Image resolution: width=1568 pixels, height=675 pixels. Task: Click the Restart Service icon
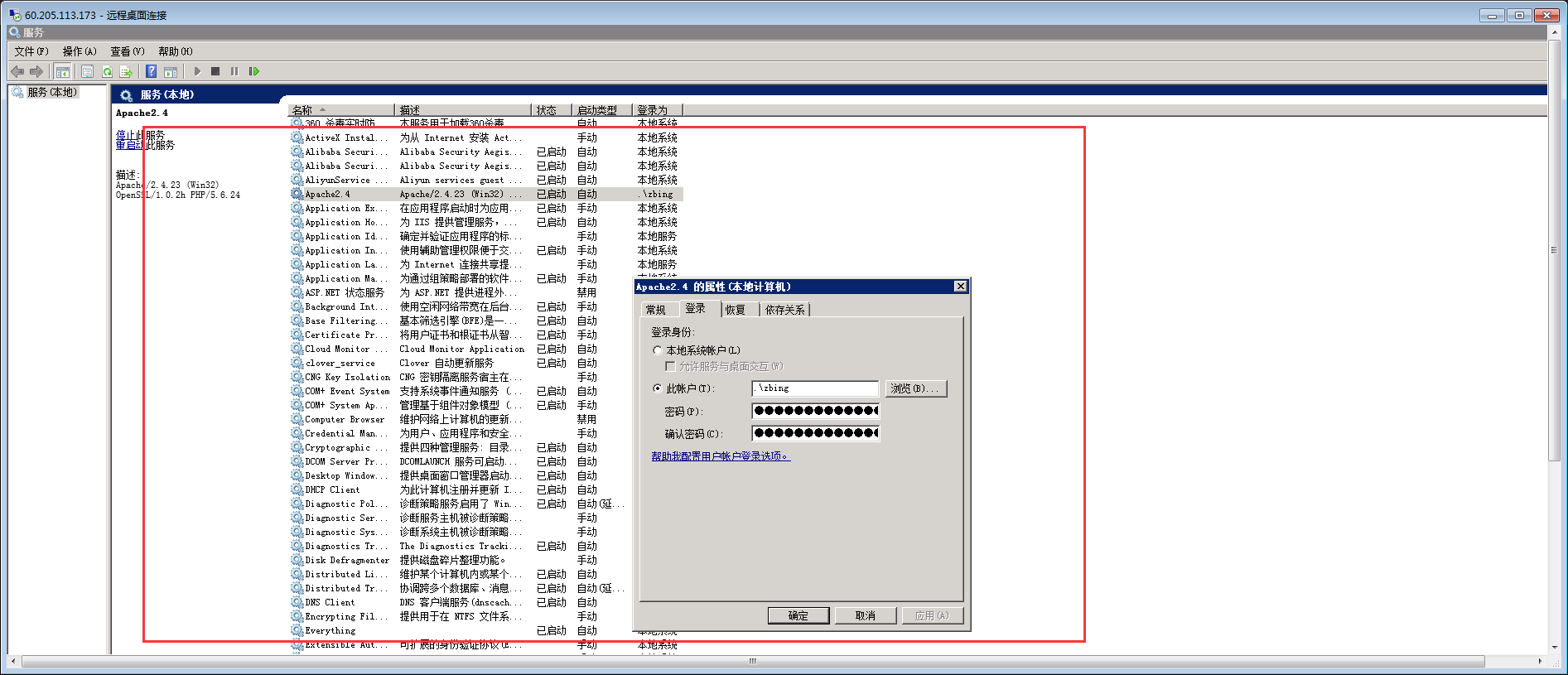(x=254, y=71)
